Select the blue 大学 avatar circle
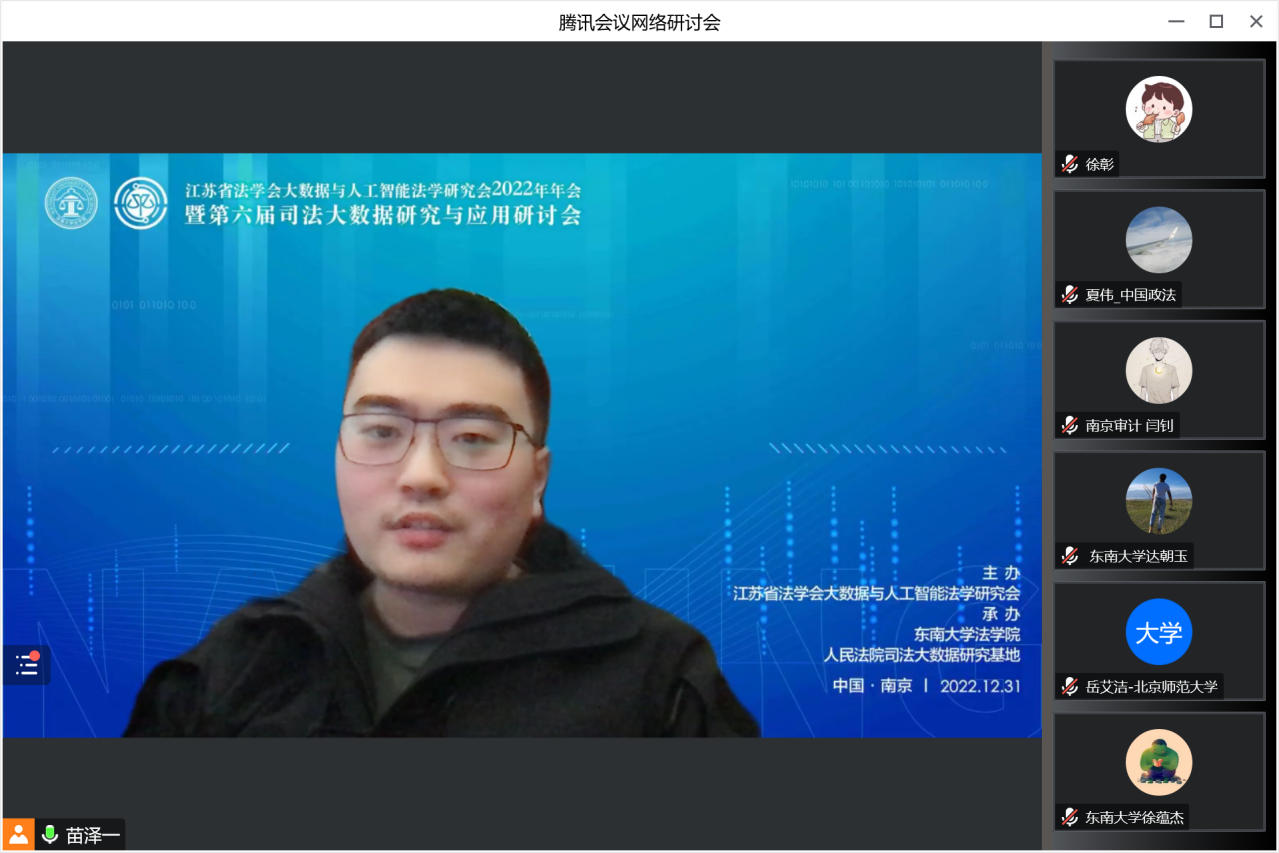 [x=1159, y=632]
